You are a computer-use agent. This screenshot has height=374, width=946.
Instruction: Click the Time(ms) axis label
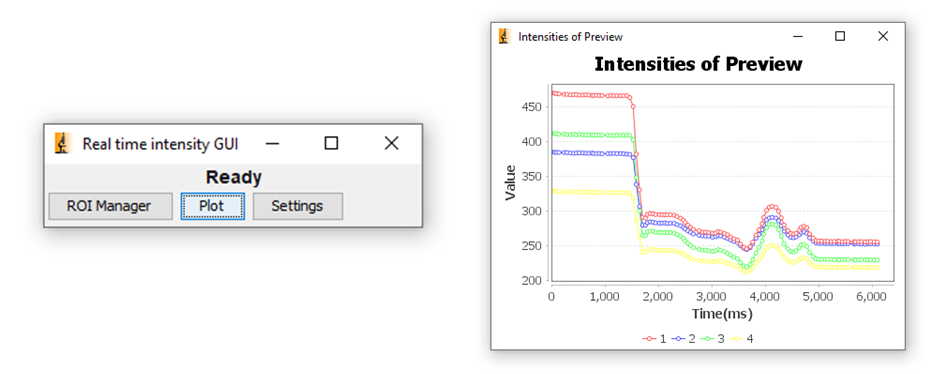click(x=722, y=314)
